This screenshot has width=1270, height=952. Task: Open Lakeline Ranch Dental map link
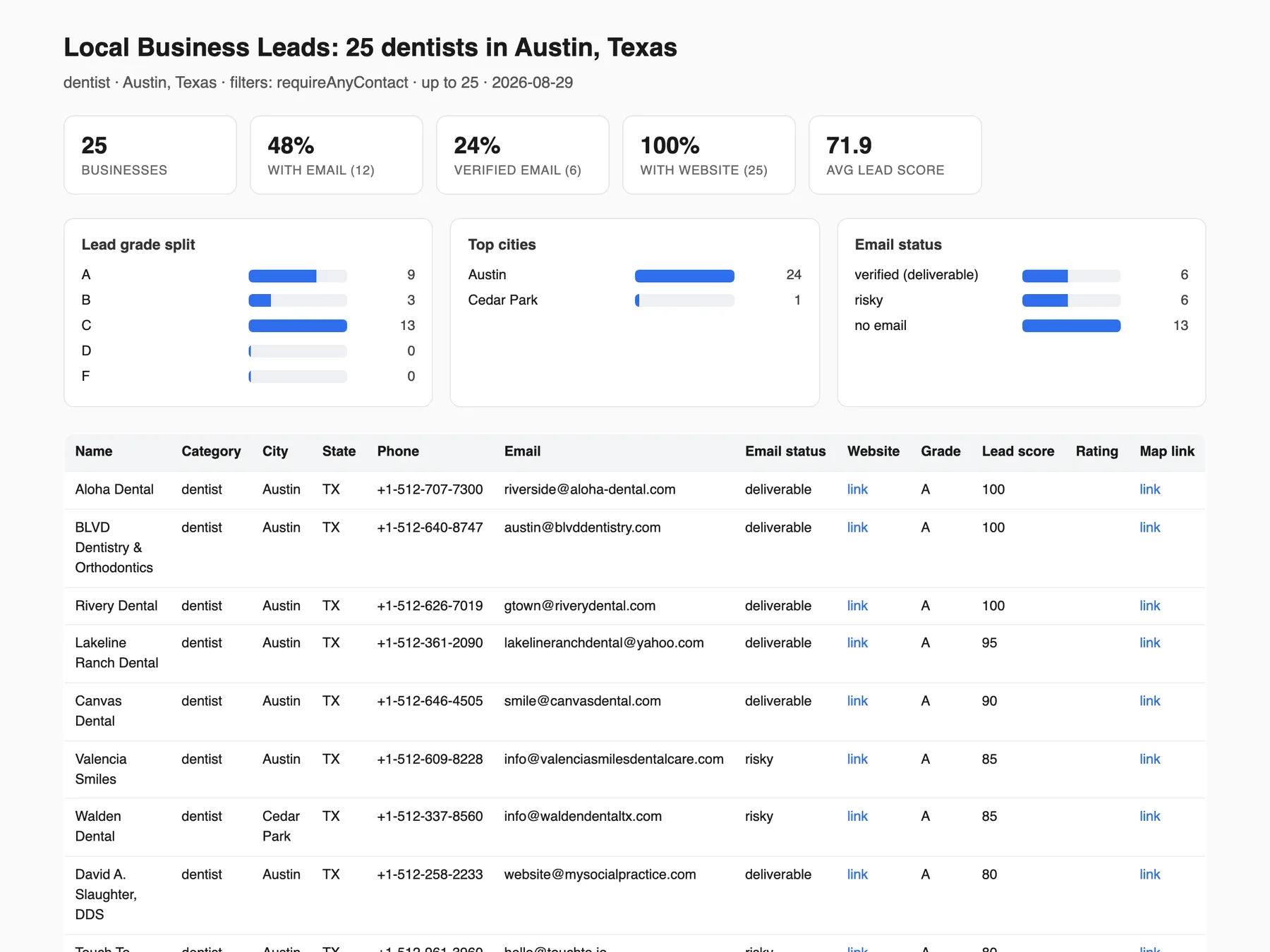[1149, 642]
